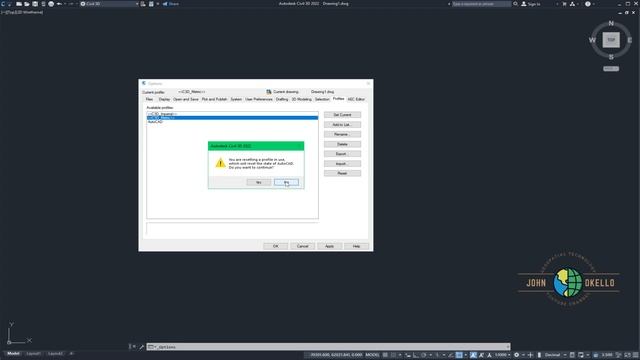Screen dimensions: 640x360
Task: Open the Civil 3D workspace dropdown
Action: 109,4
